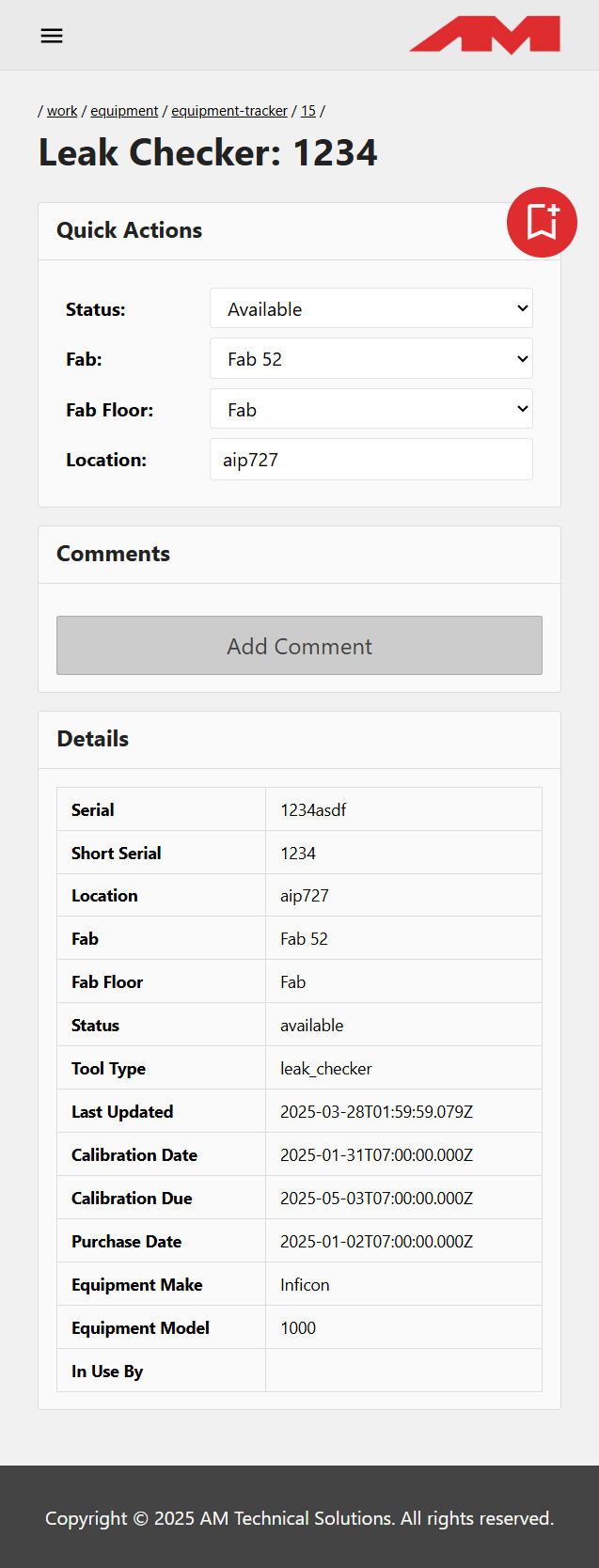599x1568 pixels.
Task: Click the Calibration Due date value
Action: (376, 1199)
